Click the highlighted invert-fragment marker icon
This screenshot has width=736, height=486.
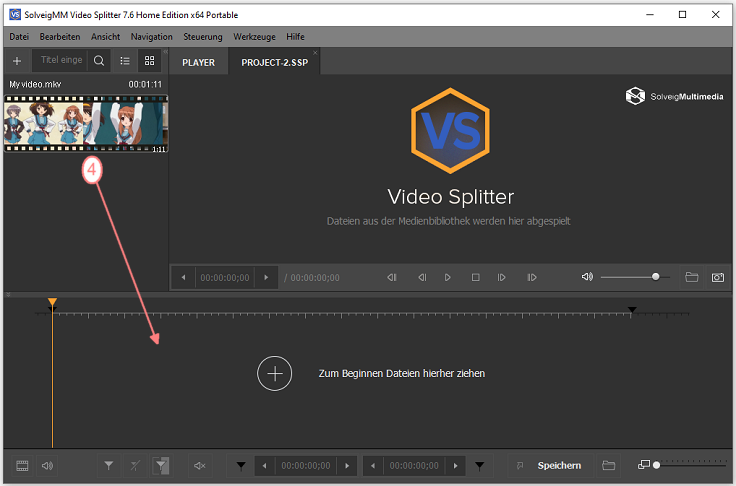(x=161, y=465)
